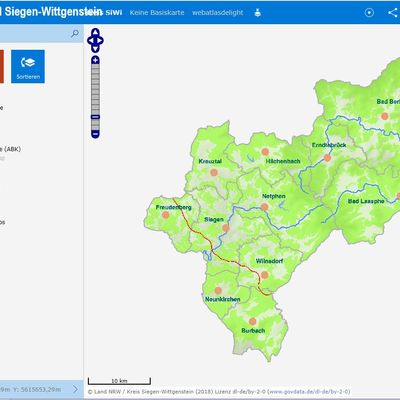Expand the coordinates bar chevron

75,389
